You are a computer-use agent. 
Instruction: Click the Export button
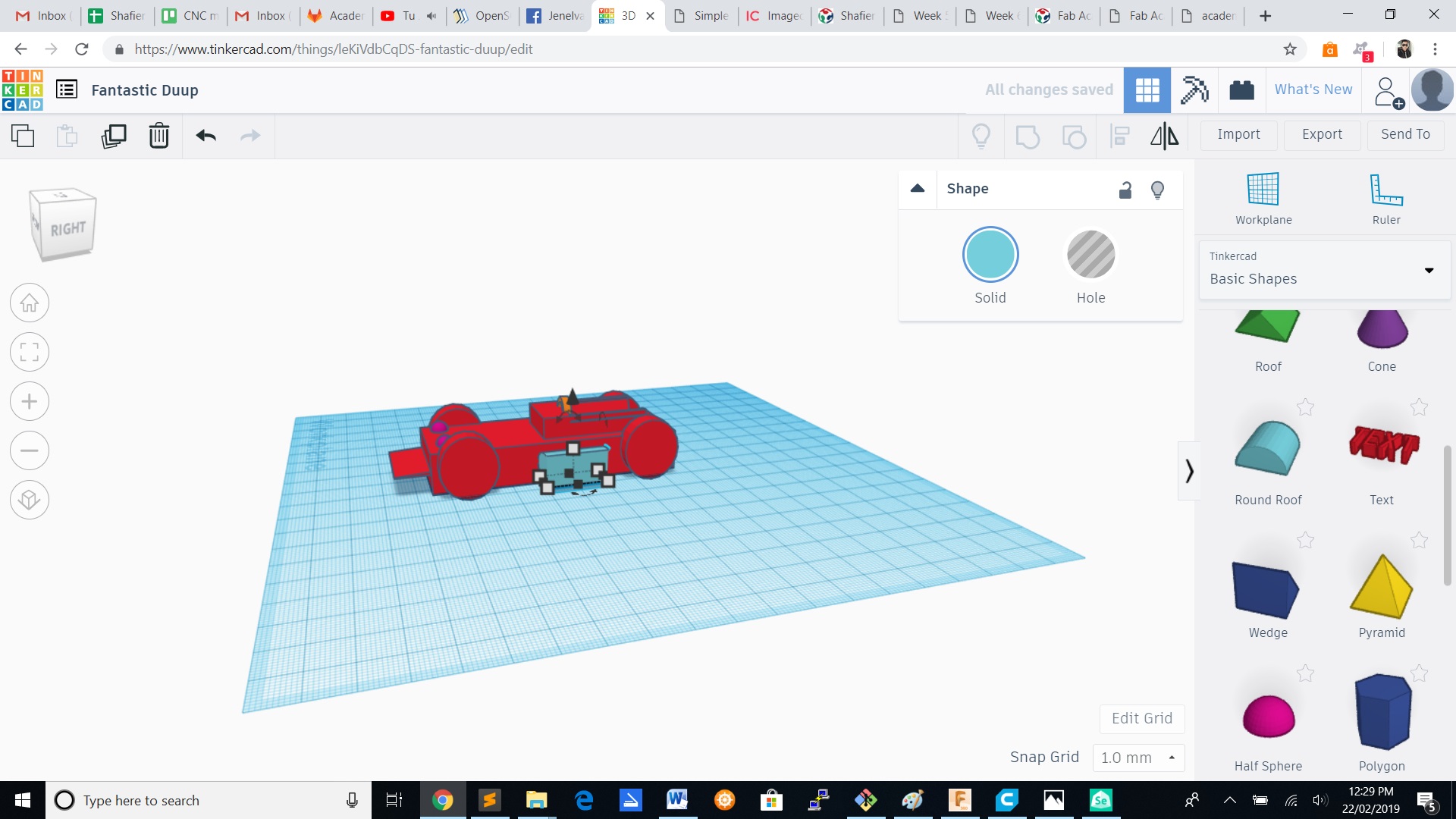coord(1321,134)
